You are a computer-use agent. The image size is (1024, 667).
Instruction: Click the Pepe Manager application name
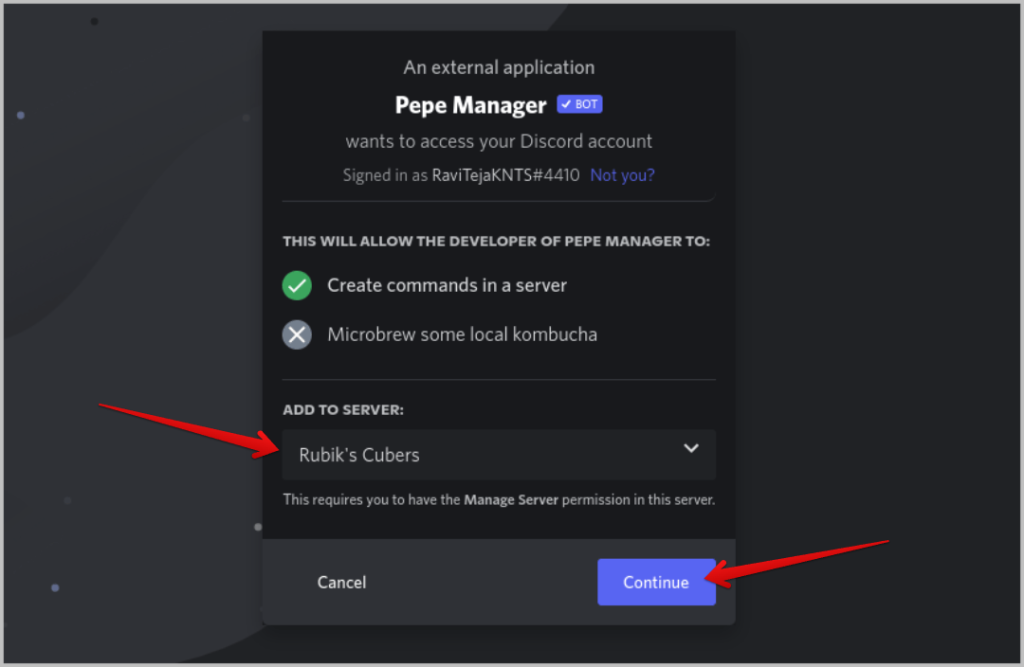tap(470, 105)
